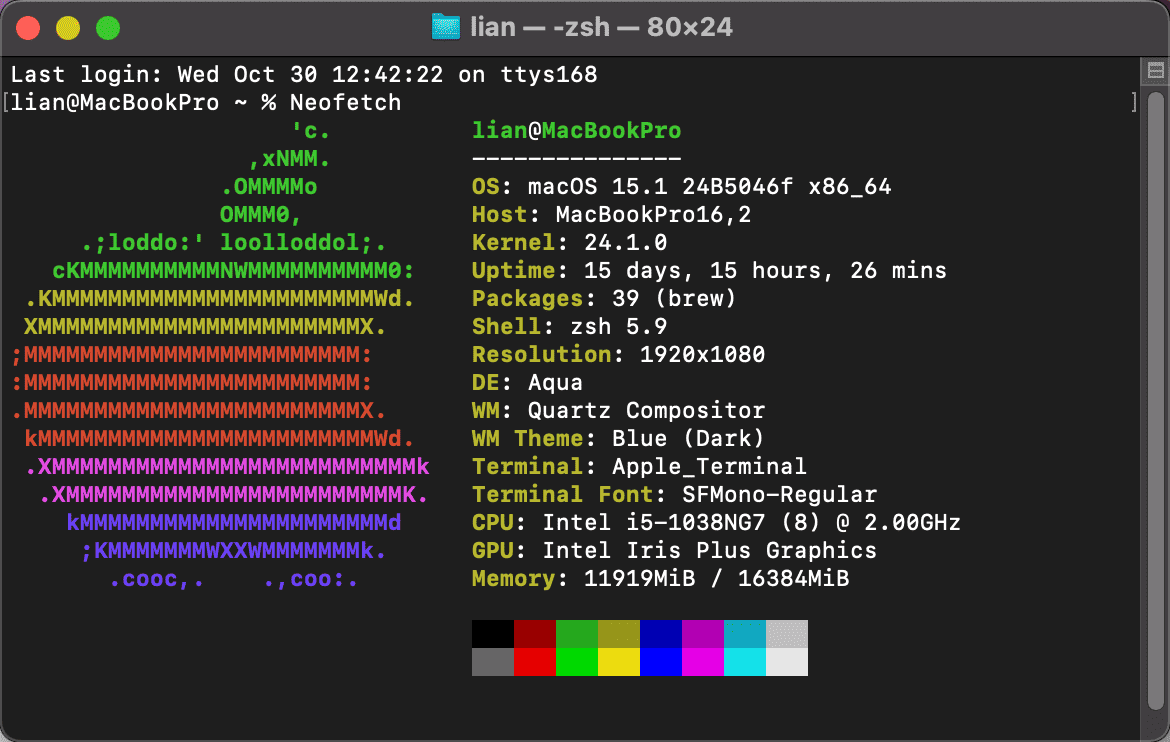Viewport: 1170px width, 742px height.
Task: Click the purple magenta color block
Action: (703, 634)
